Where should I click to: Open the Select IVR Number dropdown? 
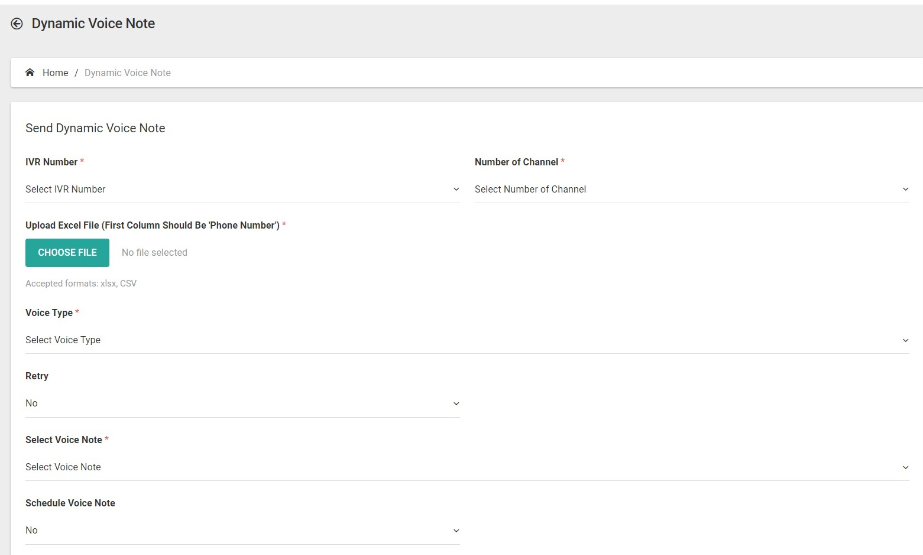tap(243, 190)
